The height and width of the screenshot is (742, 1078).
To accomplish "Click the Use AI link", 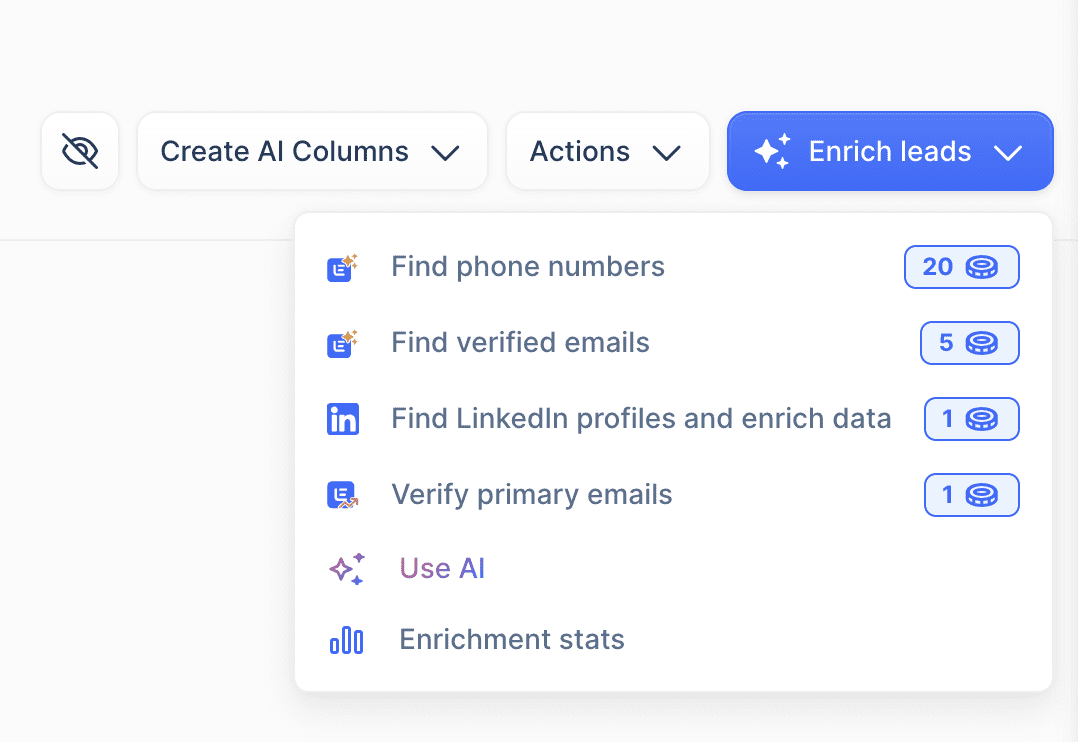I will [442, 569].
